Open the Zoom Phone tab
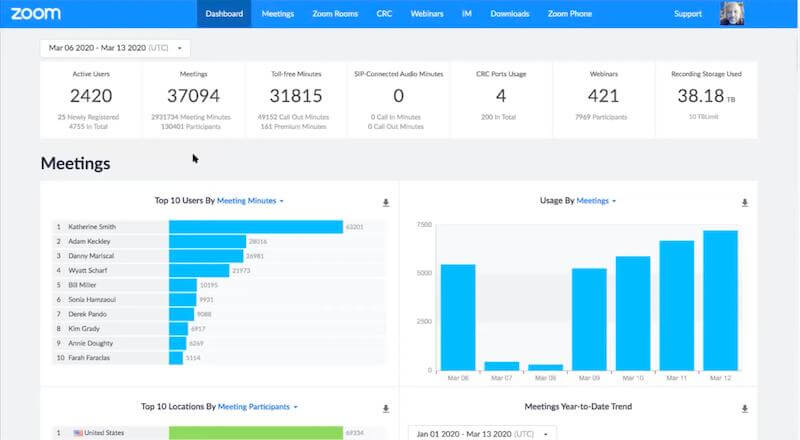800x440 pixels. coord(570,14)
